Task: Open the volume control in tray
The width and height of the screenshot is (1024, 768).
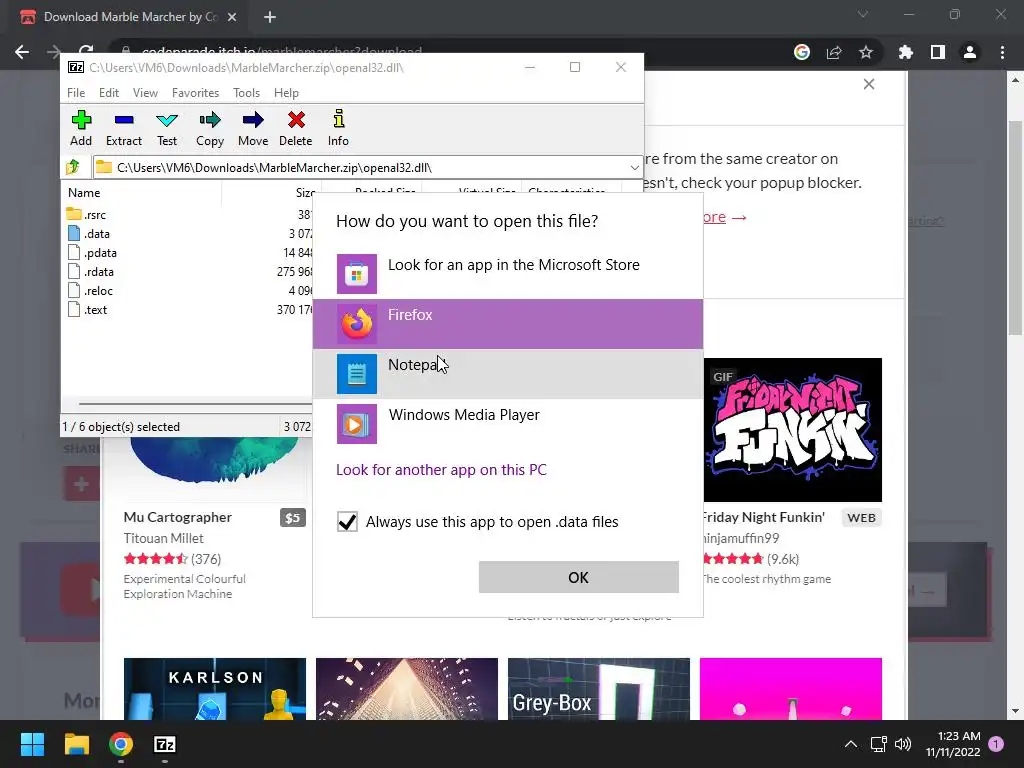Action: (x=903, y=744)
